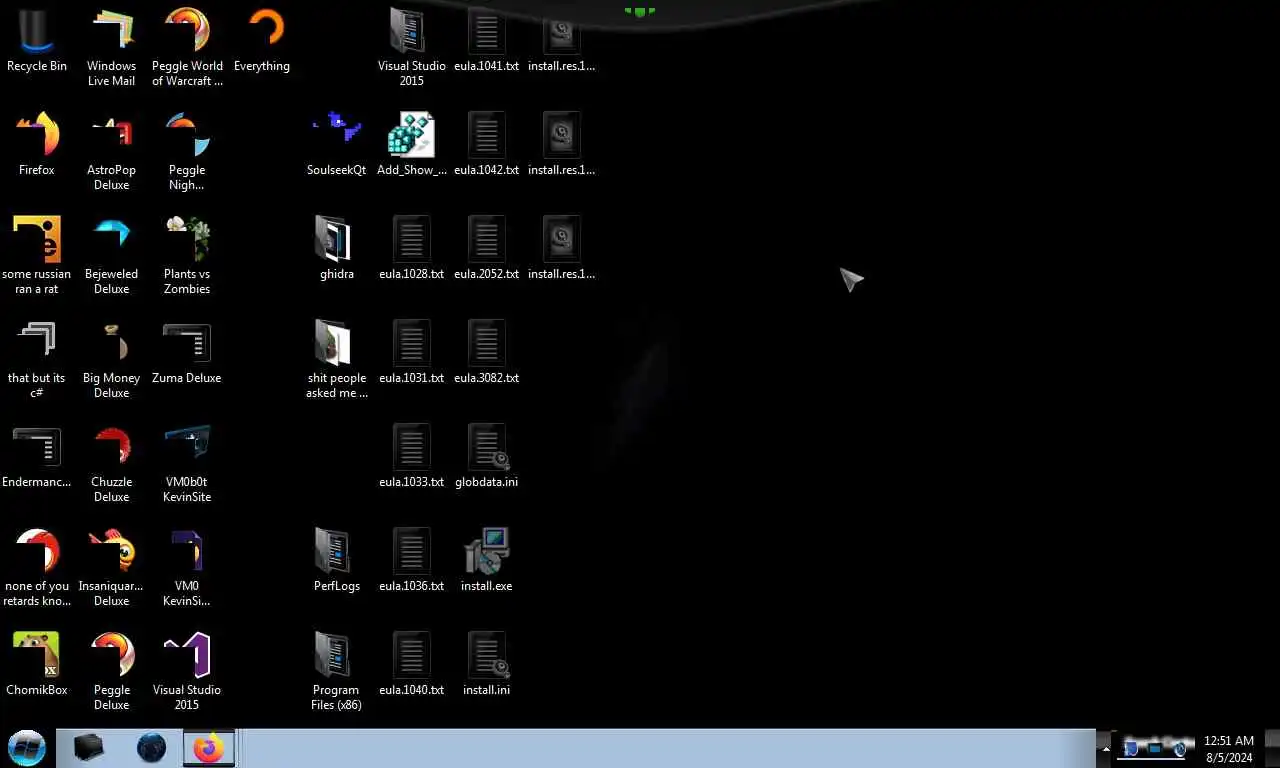Select Peggle World of Warcraft shortcut

tap(187, 48)
